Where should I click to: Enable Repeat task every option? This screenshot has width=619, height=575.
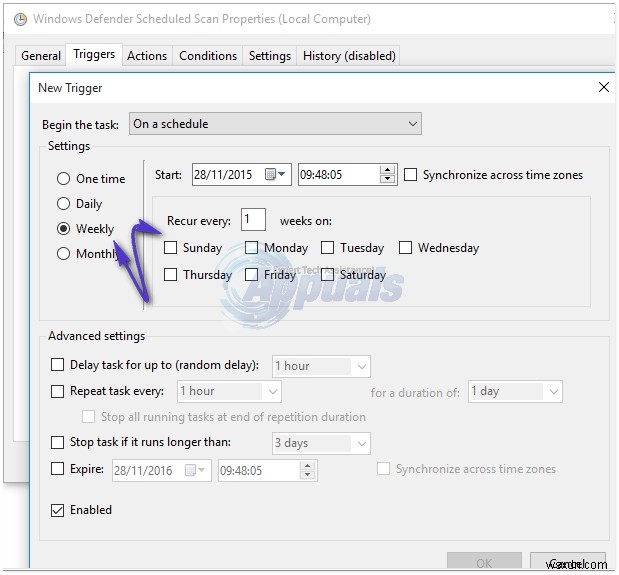pyautogui.click(x=57, y=391)
